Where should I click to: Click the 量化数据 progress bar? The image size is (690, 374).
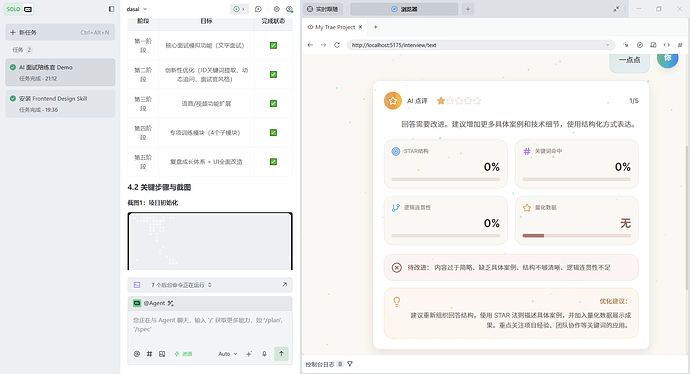pyautogui.click(x=576, y=236)
